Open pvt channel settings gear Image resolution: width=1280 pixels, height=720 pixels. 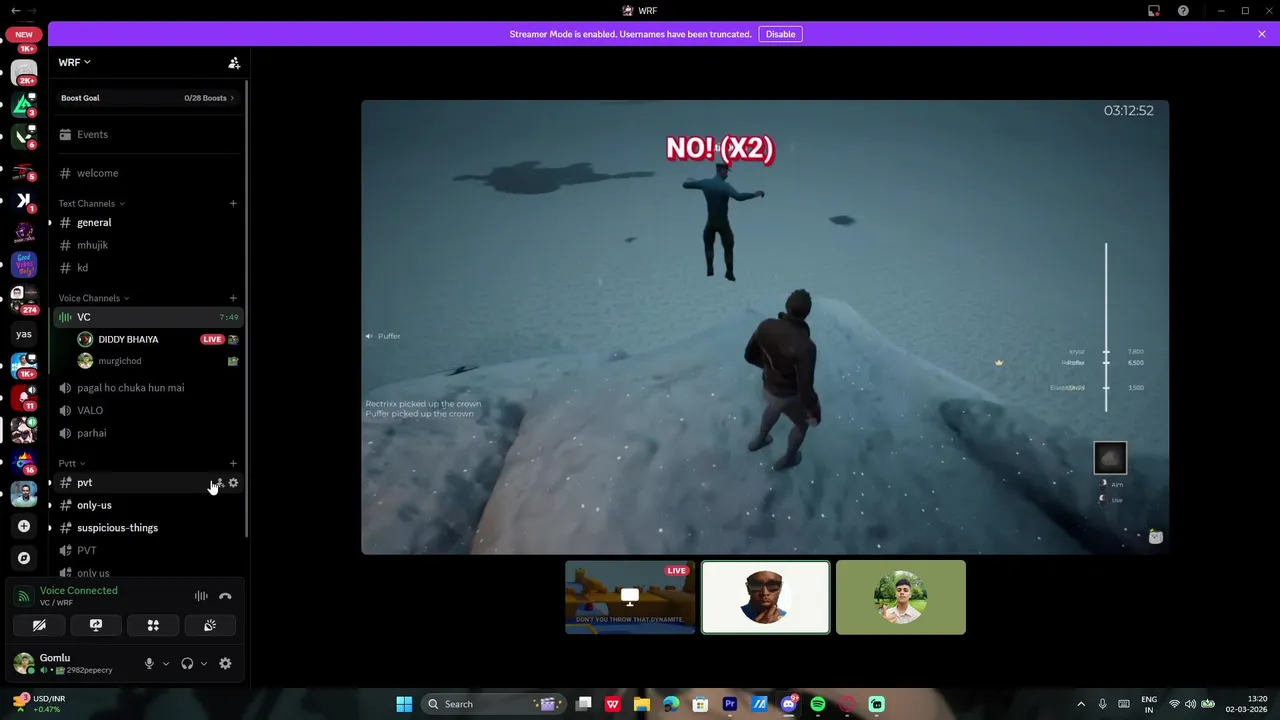coord(233,483)
